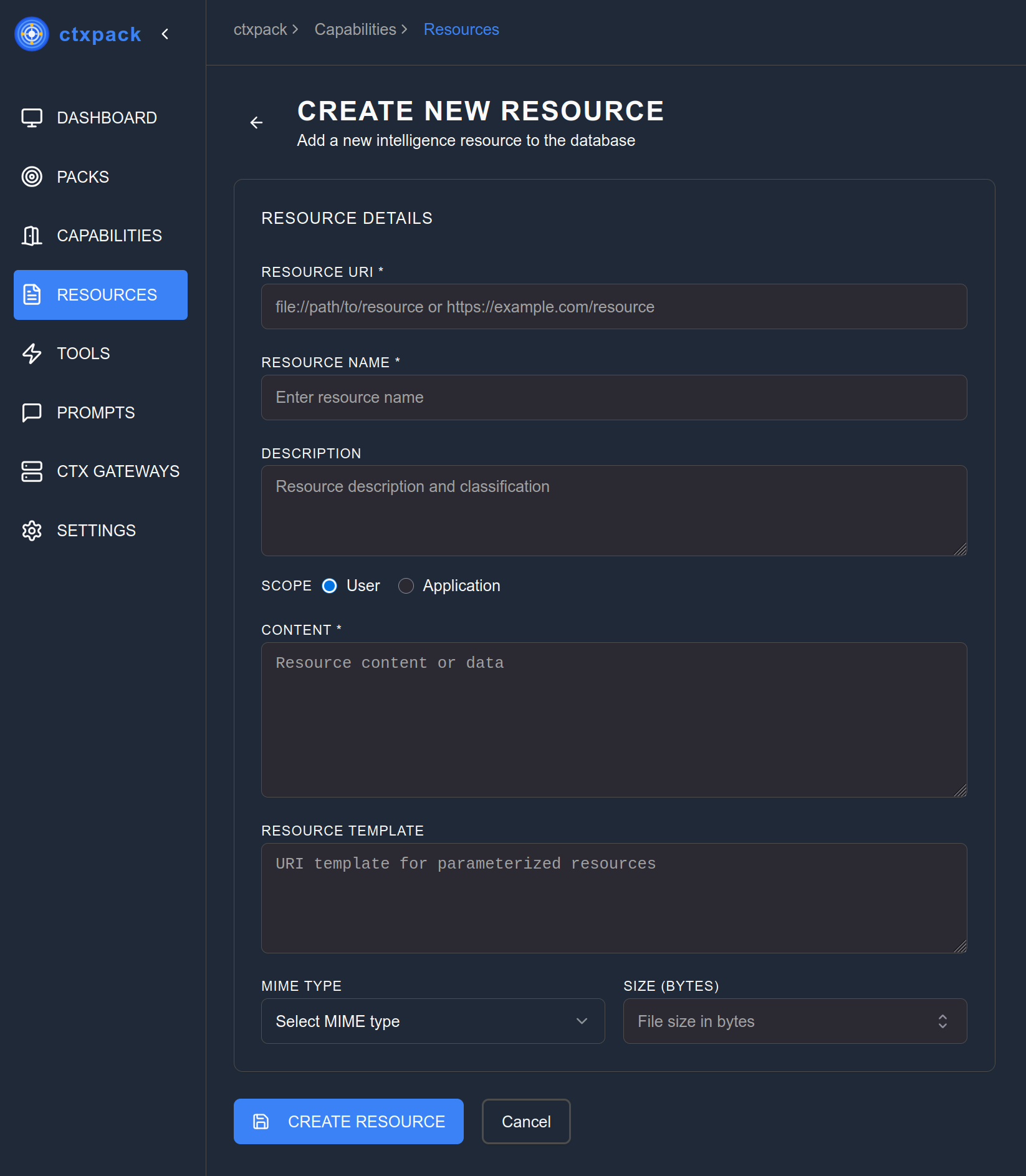Collapse the sidebar with the chevron
The image size is (1026, 1176).
(x=165, y=34)
